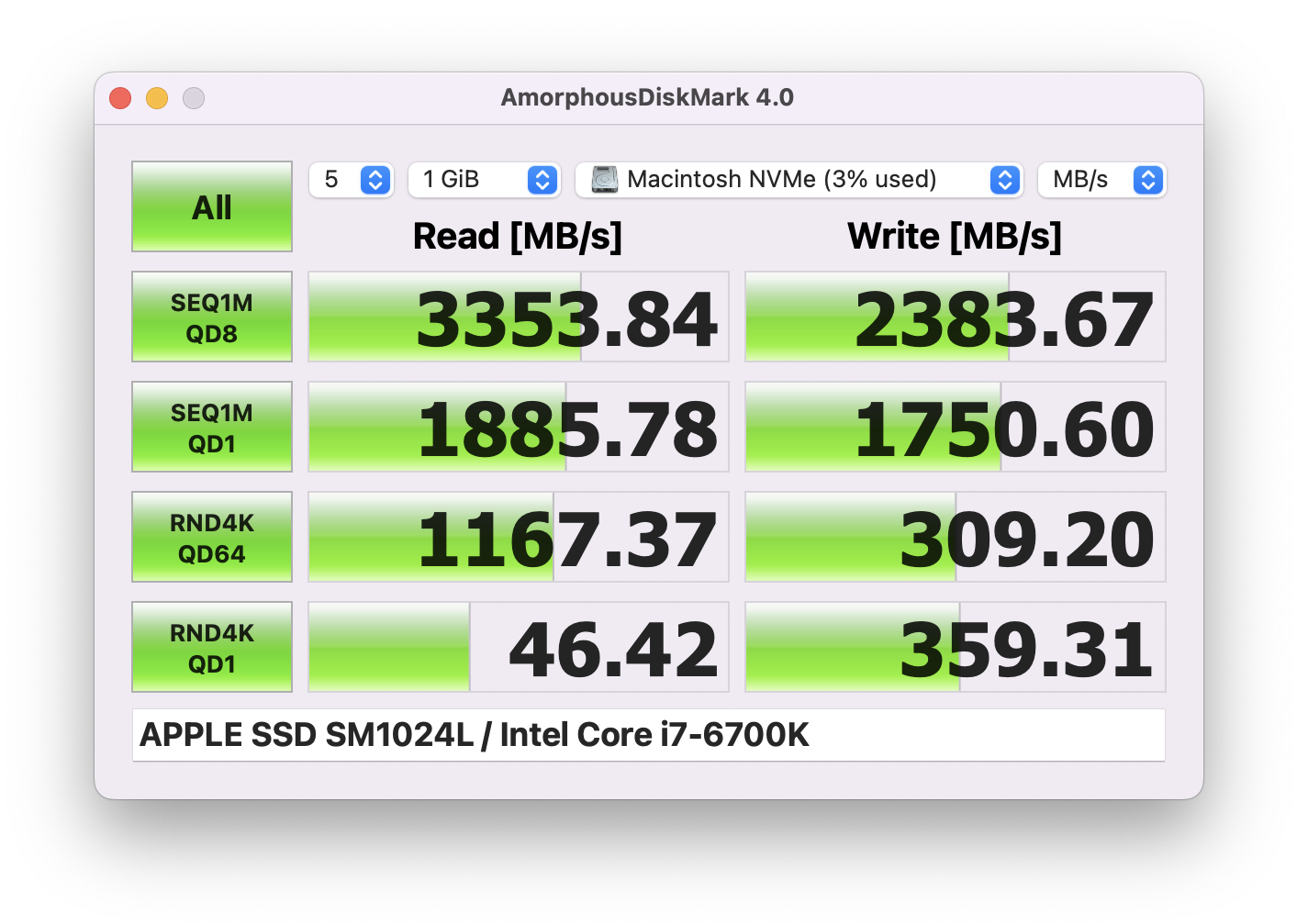This screenshot has height=924, width=1308.
Task: Change the MB/s unit dropdown
Action: pos(1101,179)
